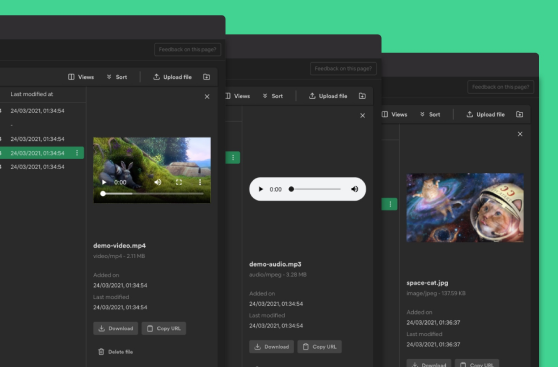Open Views in the leftmost window
558x367 pixels.
[81, 77]
